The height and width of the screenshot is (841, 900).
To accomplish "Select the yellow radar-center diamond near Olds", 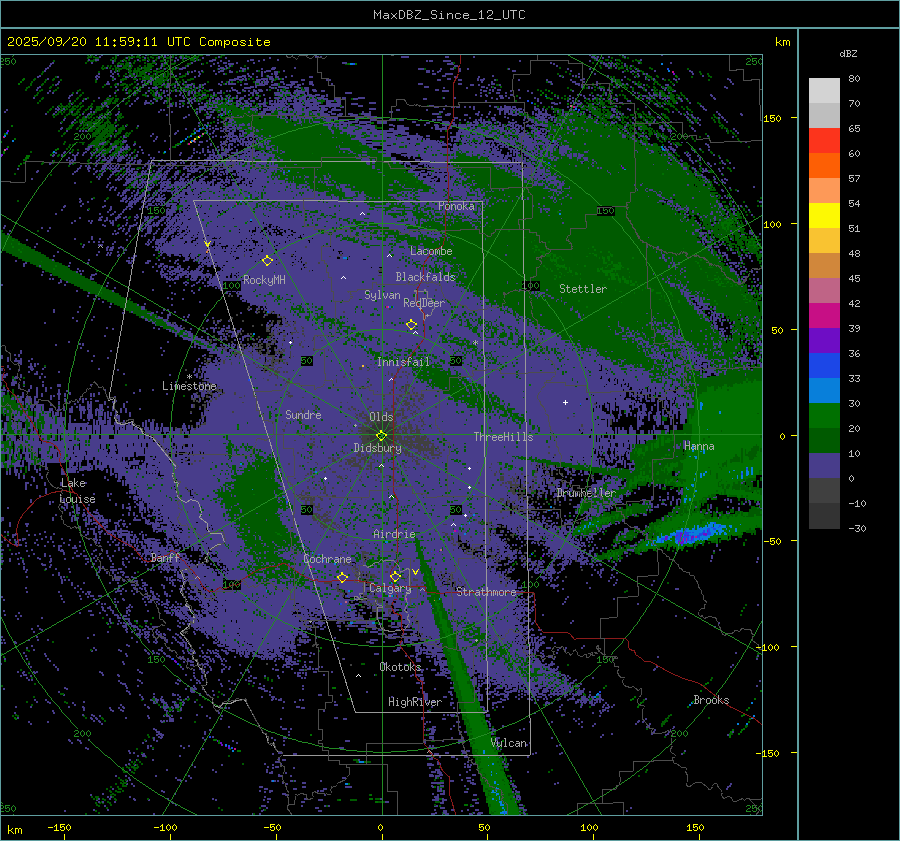I will pos(381,435).
